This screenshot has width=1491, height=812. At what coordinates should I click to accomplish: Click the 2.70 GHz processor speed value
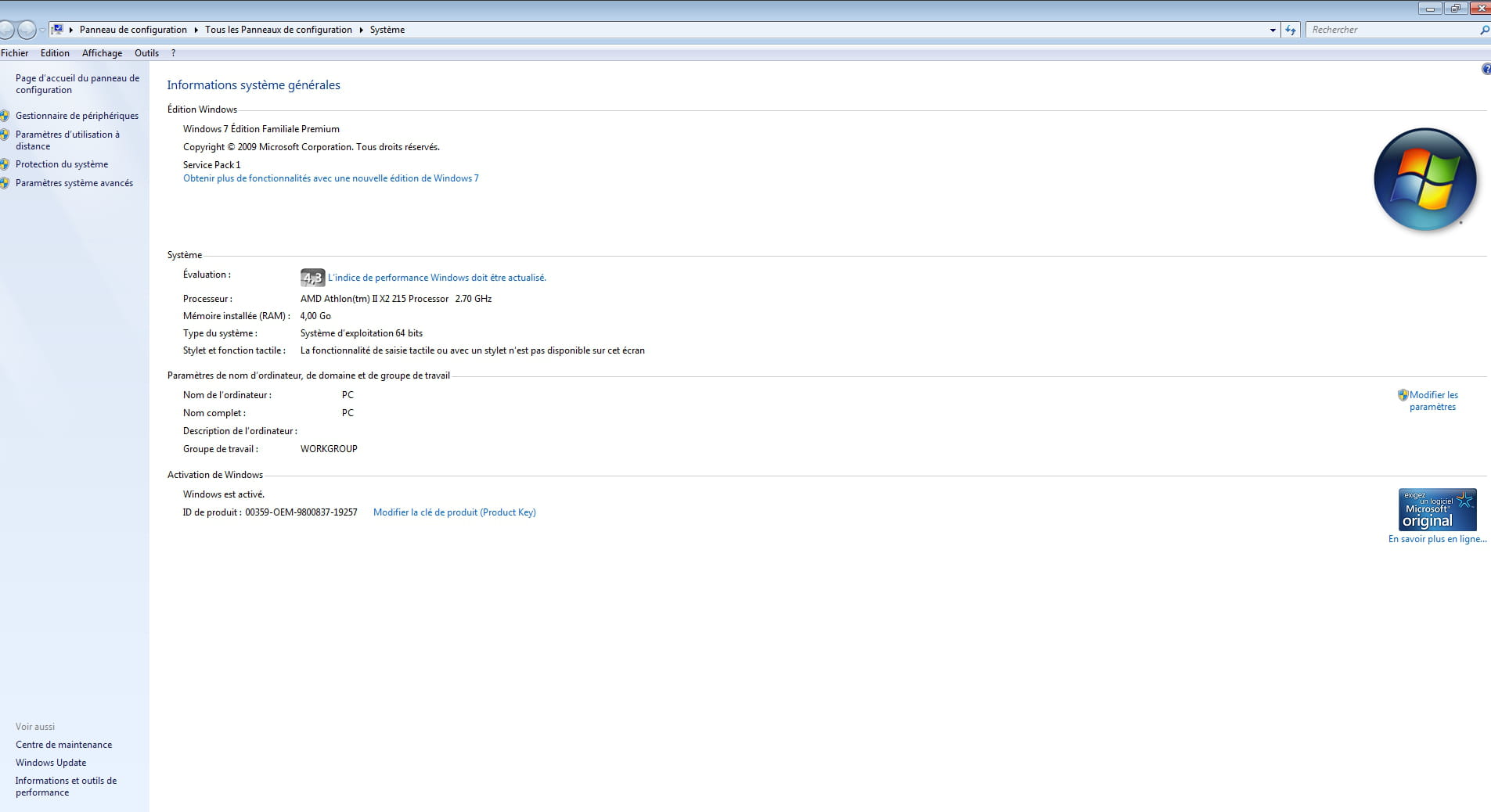pos(474,299)
